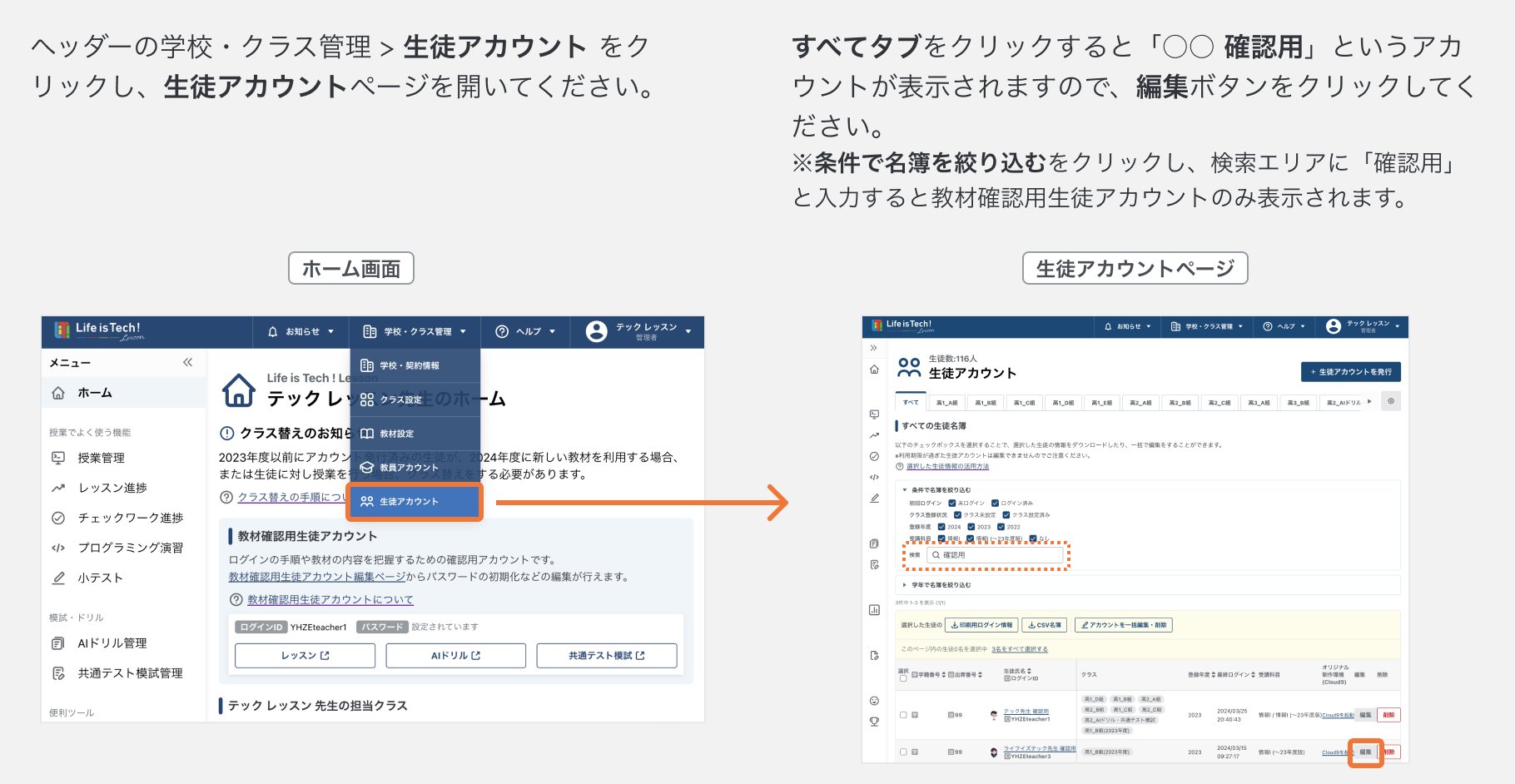Expand the student page sidebar with the double chevron

point(874,348)
